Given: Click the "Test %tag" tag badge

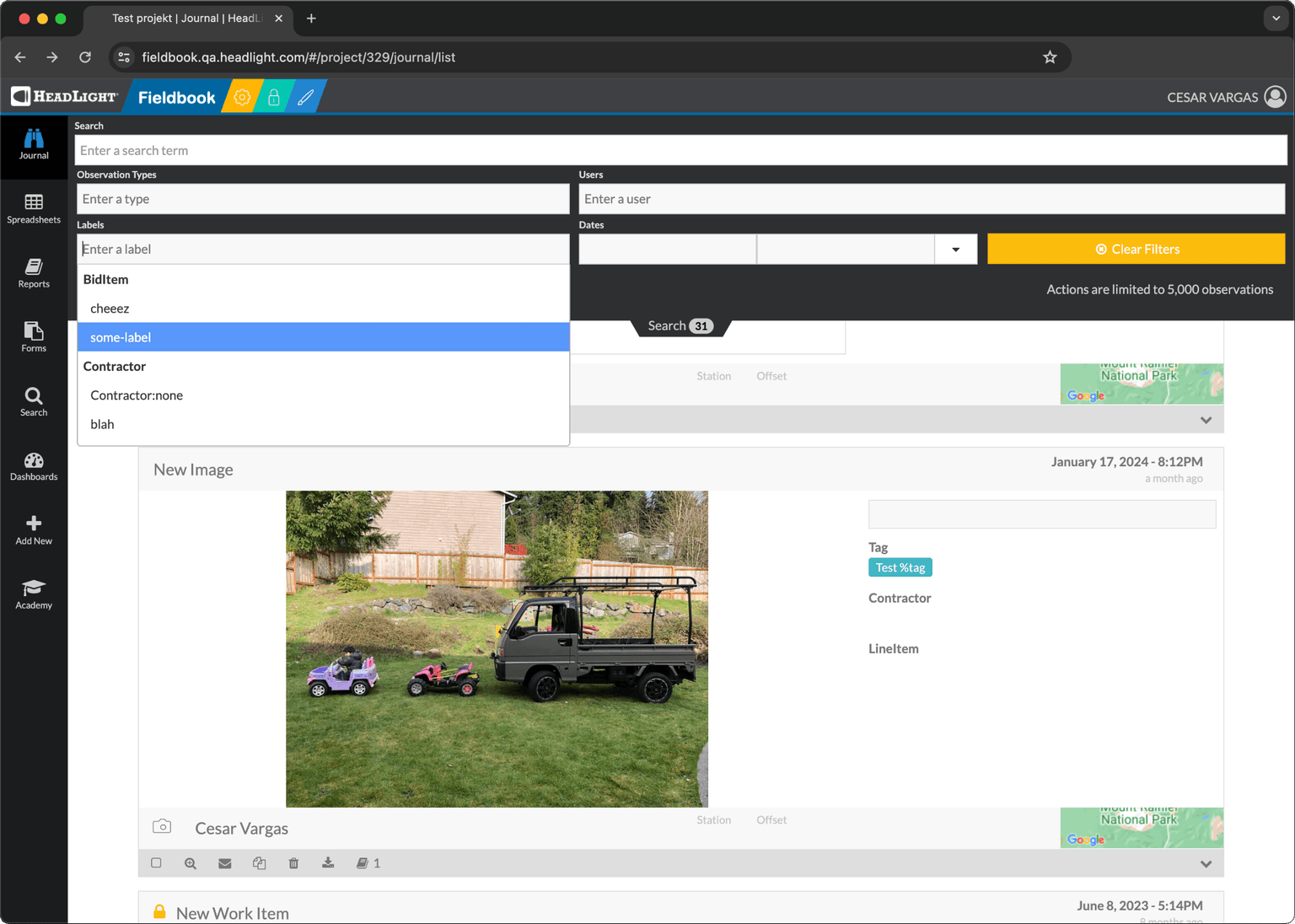Looking at the screenshot, I should click(x=900, y=568).
